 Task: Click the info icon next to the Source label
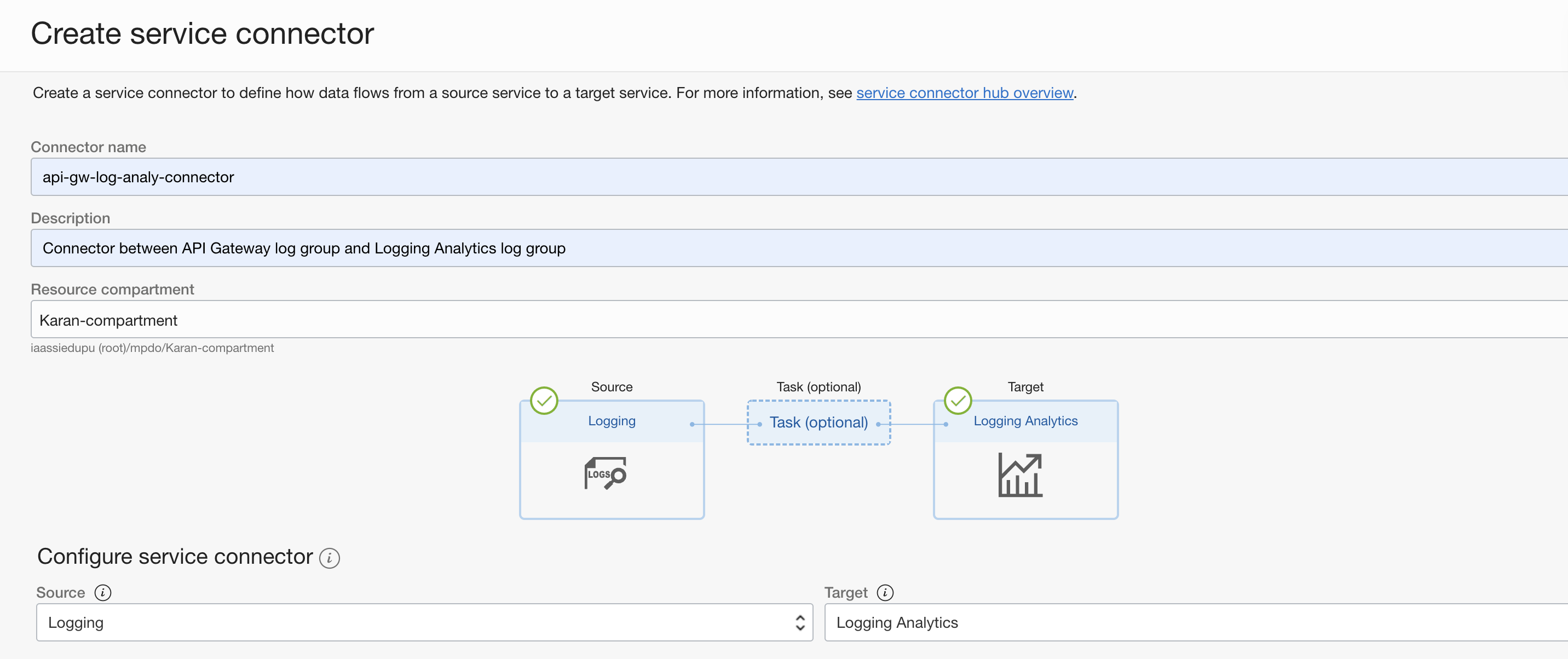103,592
